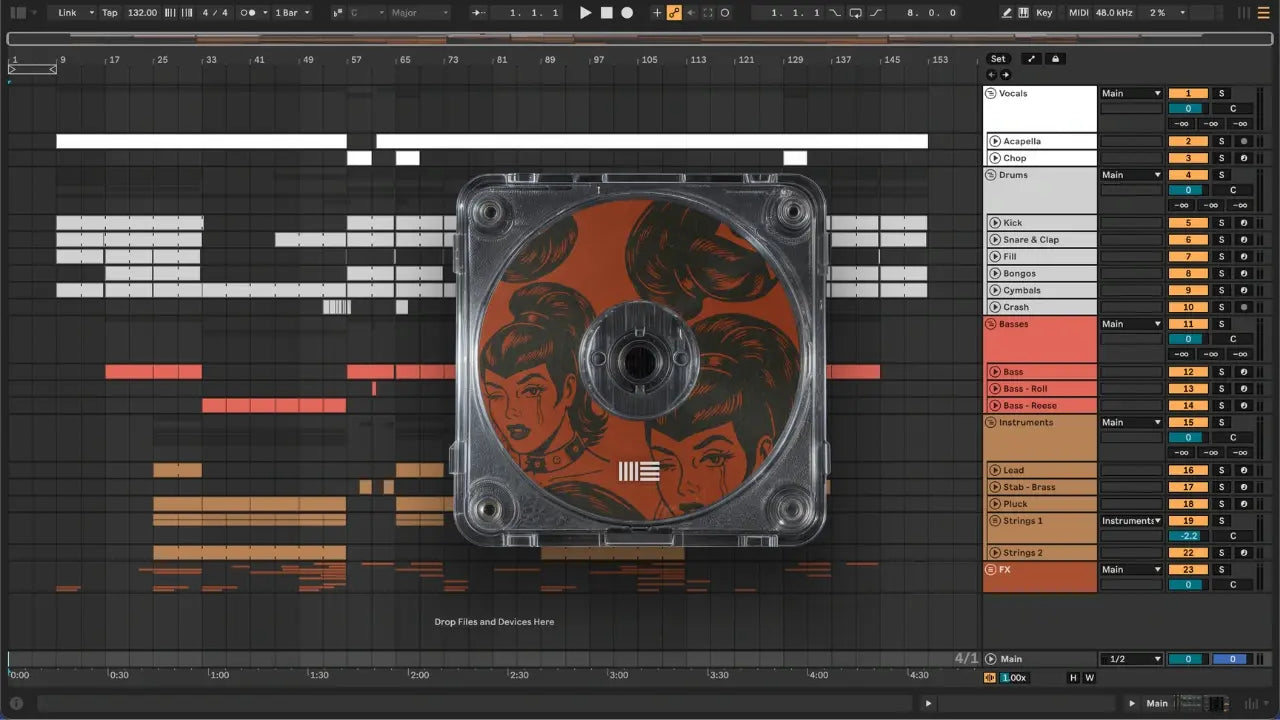Toggle the Punch-Out switch

[876, 13]
